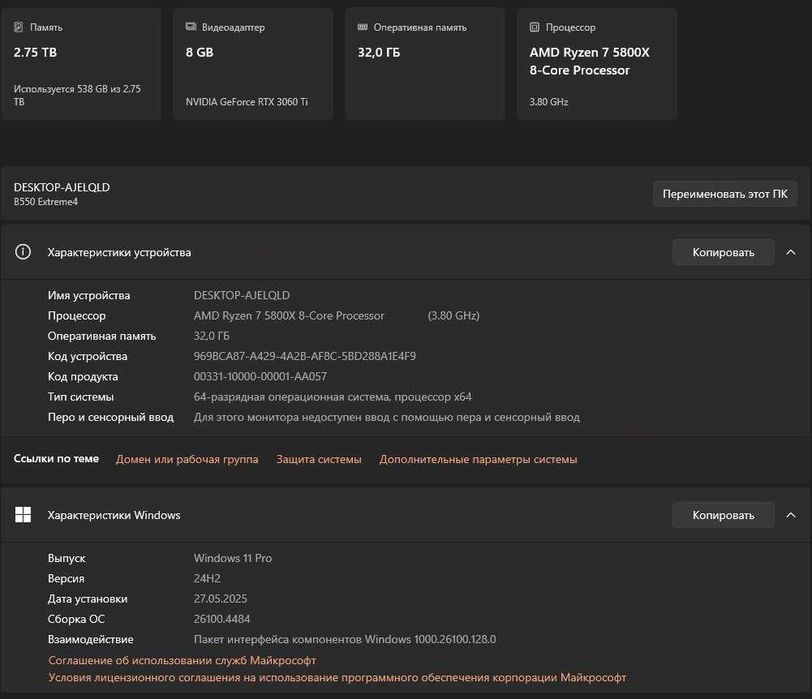The width and height of the screenshot is (812, 699).
Task: Click the storage icon on Память card
Action: point(19,28)
